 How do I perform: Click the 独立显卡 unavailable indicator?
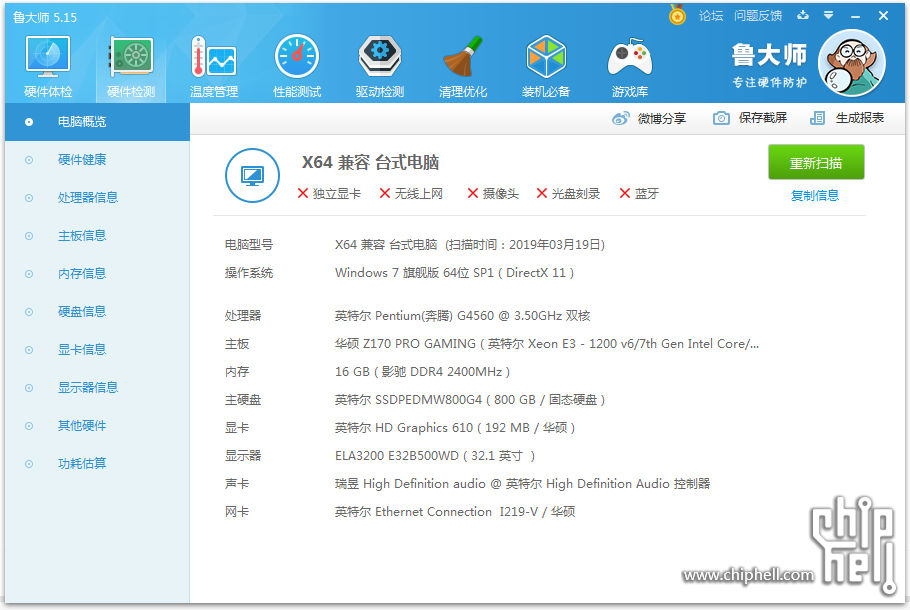click(x=329, y=193)
